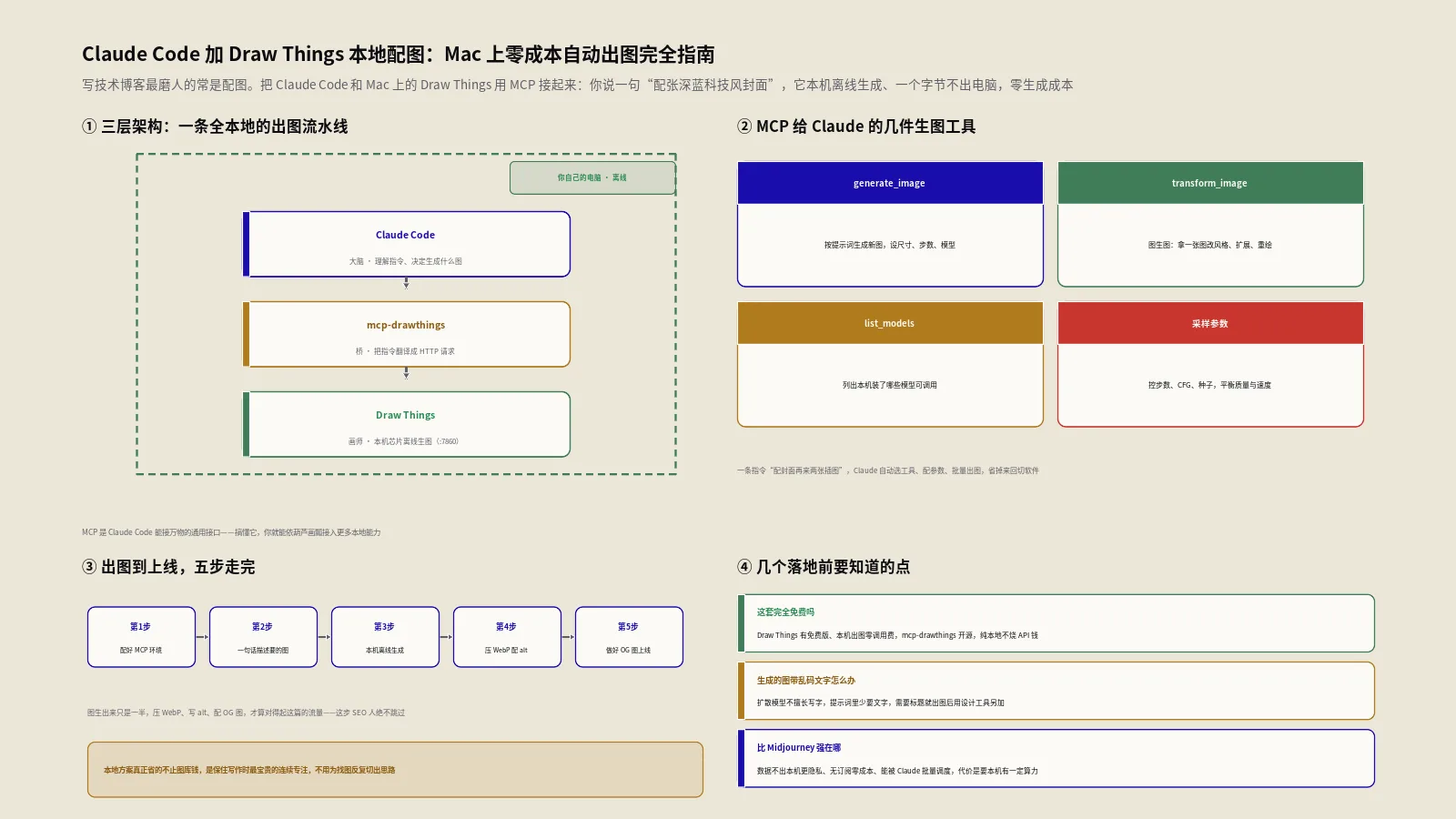Click description 控步数、CFG、种子，平衡质量与速度
Image resolution: width=1456 pixels, height=819 pixels.
[x=1210, y=385]
